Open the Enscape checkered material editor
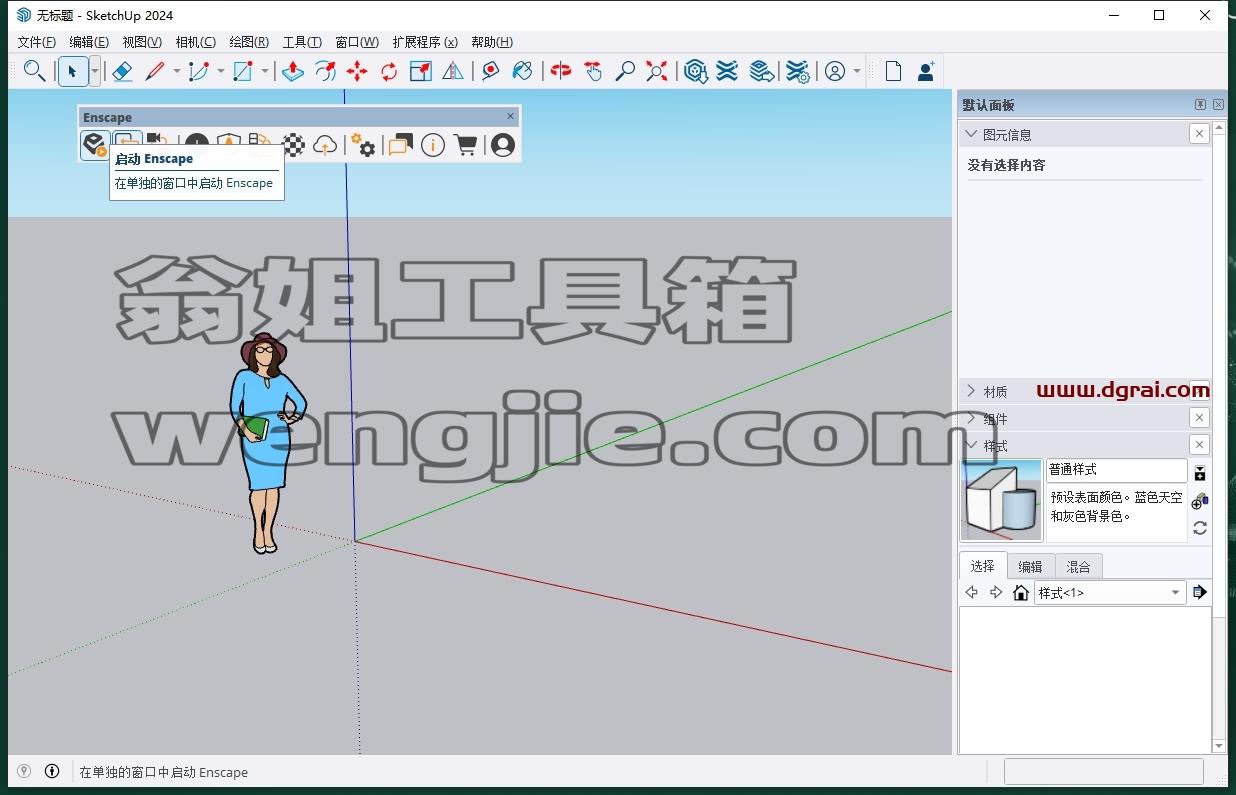Screen dimensions: 1236x795 click(293, 145)
